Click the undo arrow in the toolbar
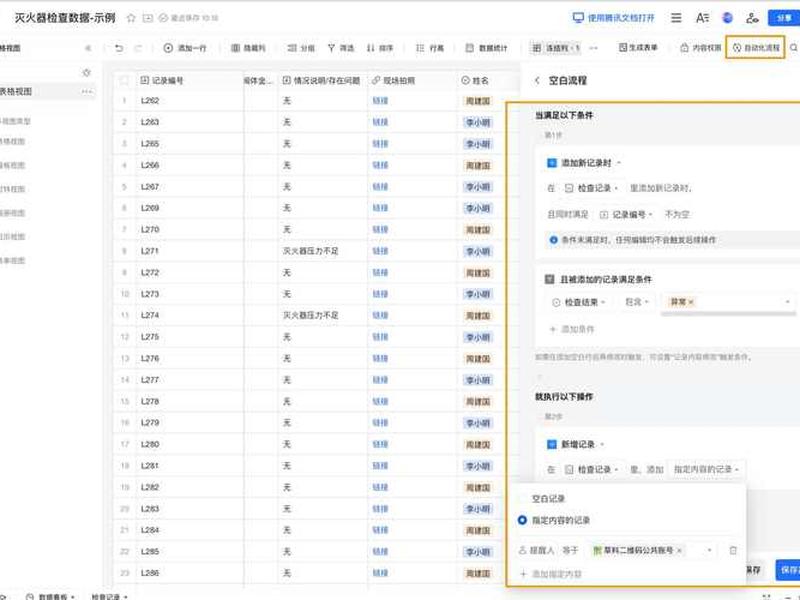This screenshot has height=600, width=800. coord(119,48)
